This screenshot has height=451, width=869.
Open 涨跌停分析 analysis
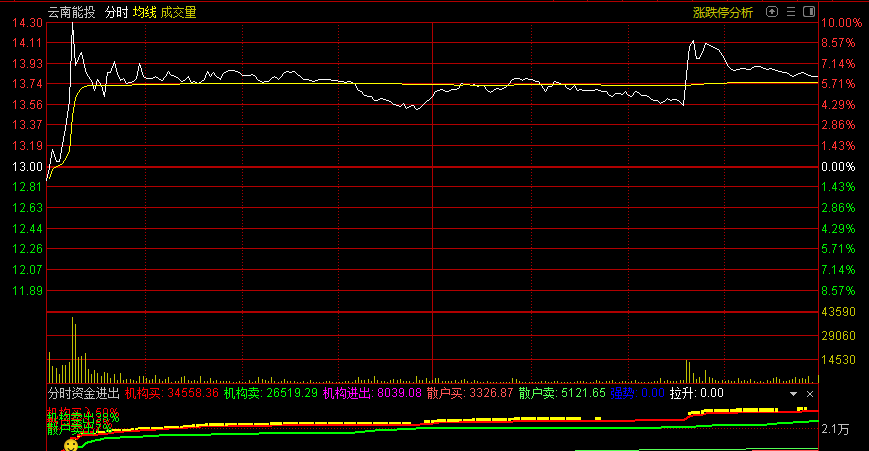click(x=723, y=12)
